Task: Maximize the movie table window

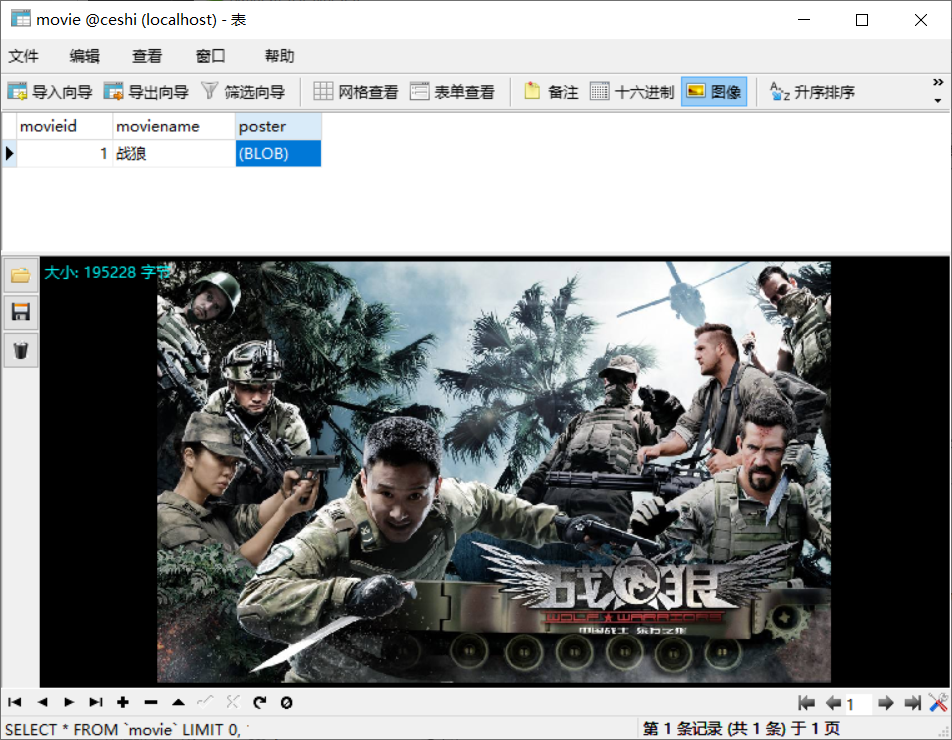Action: 862,20
